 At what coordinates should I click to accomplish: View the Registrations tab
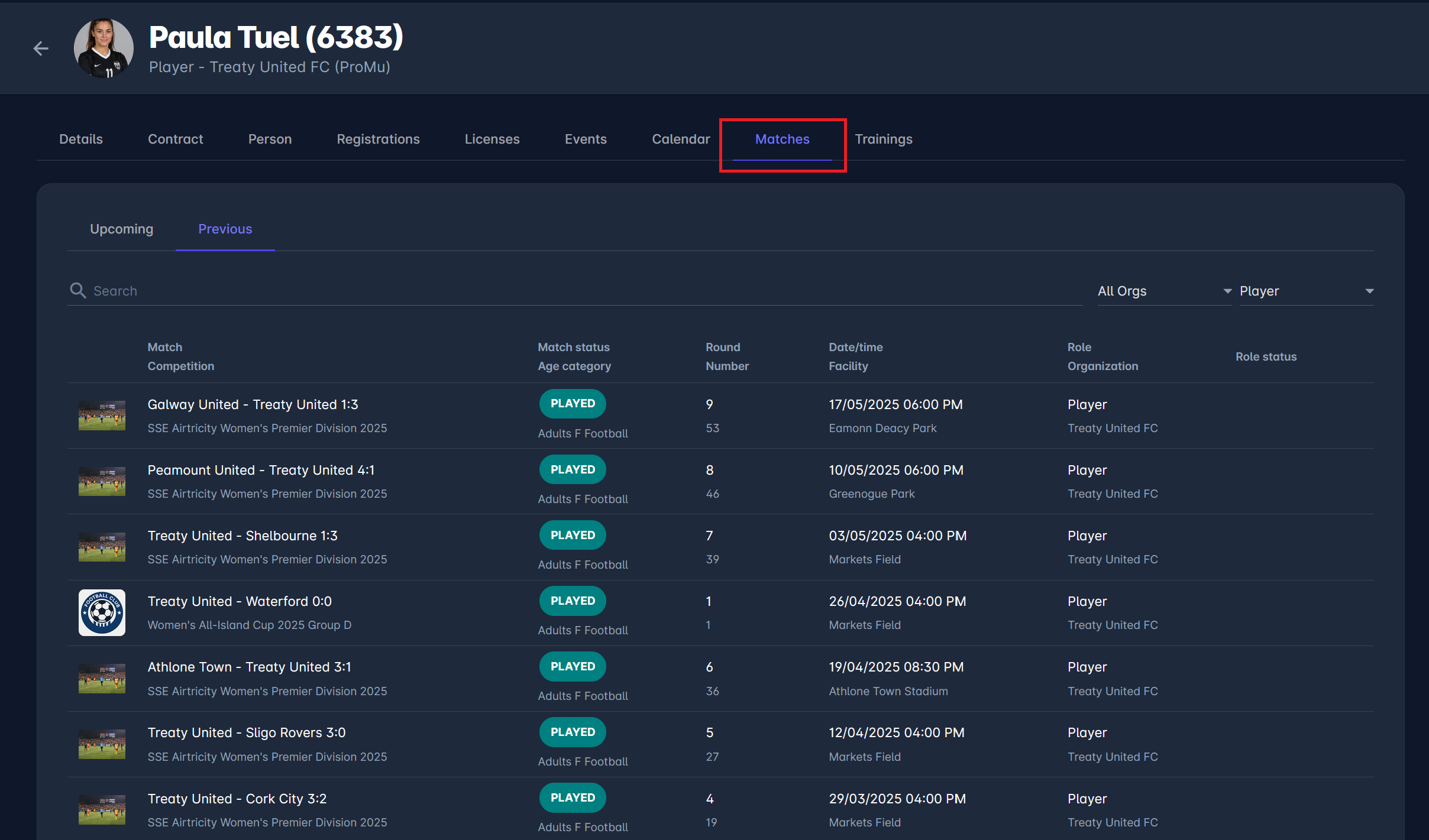[x=379, y=139]
